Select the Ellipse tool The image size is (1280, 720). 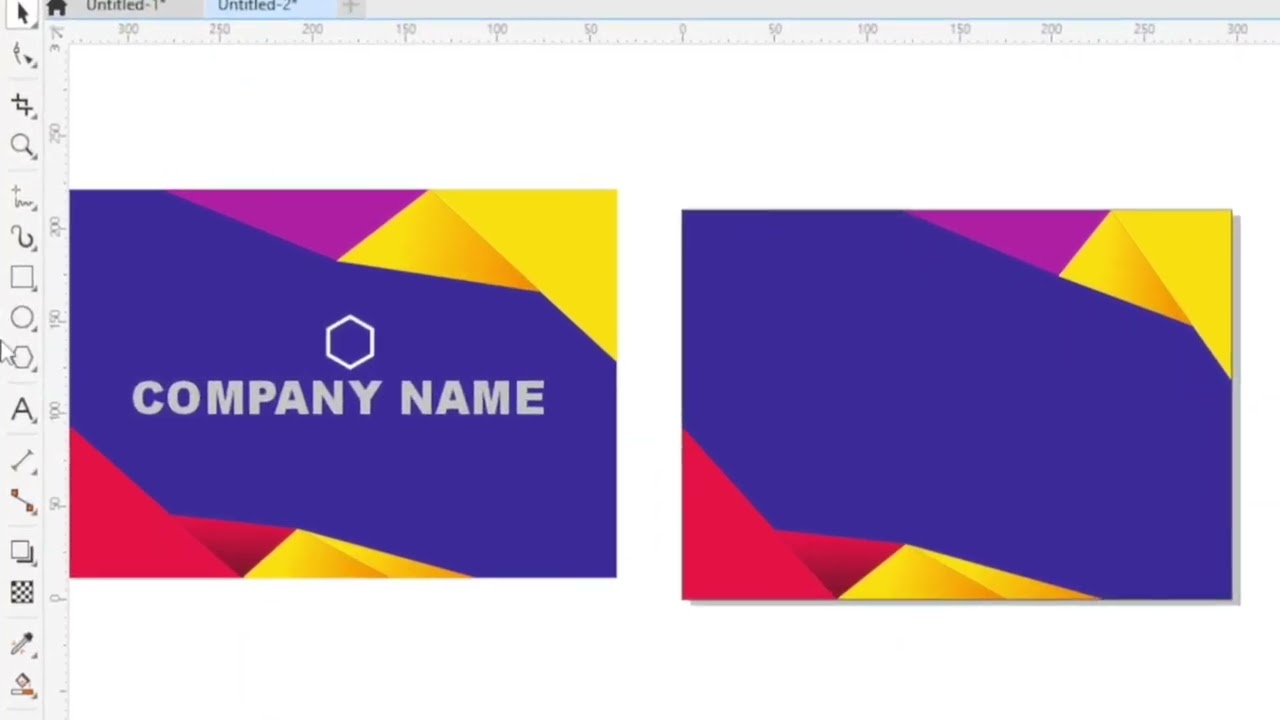tap(22, 318)
